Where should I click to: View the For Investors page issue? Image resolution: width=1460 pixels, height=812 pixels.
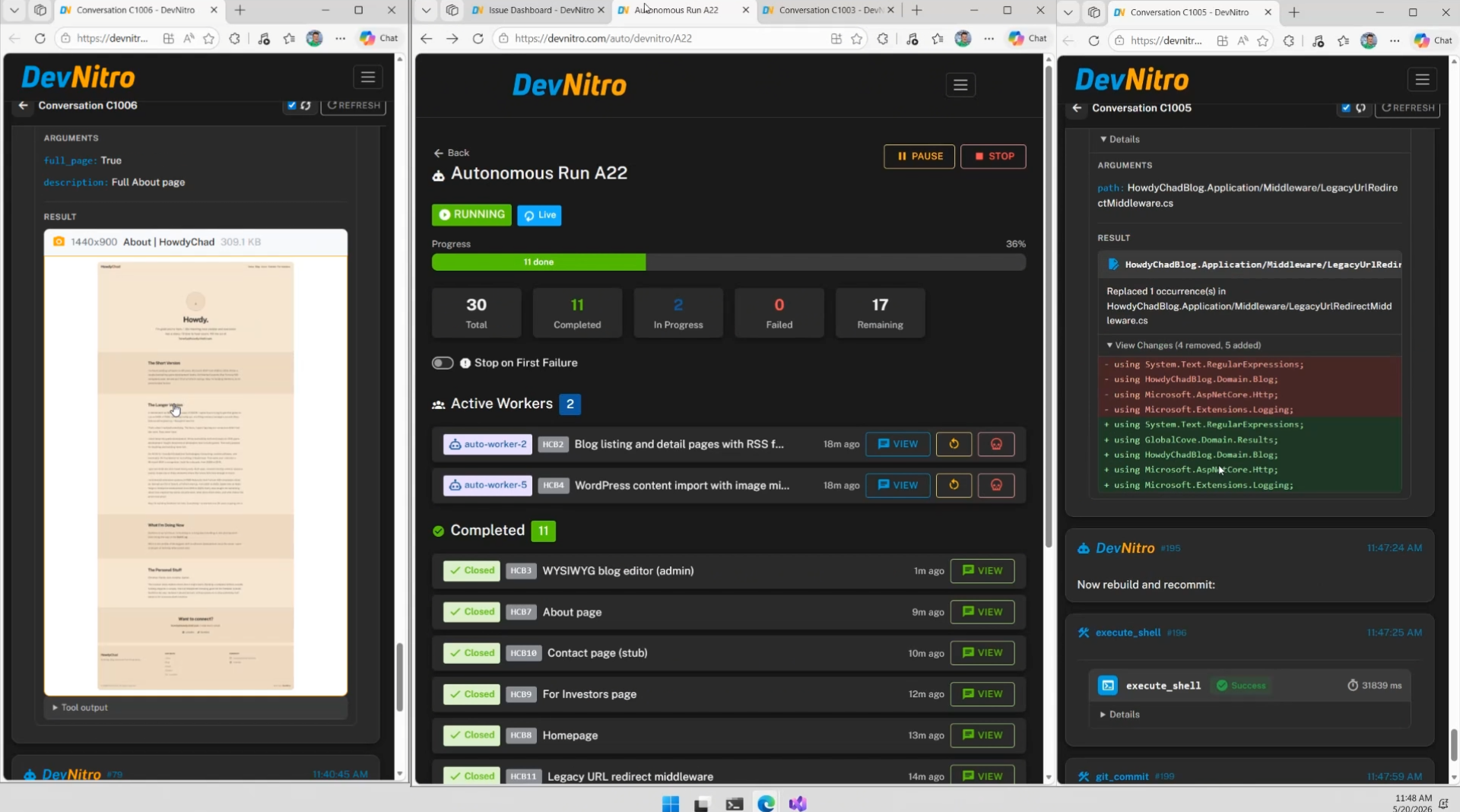point(982,694)
